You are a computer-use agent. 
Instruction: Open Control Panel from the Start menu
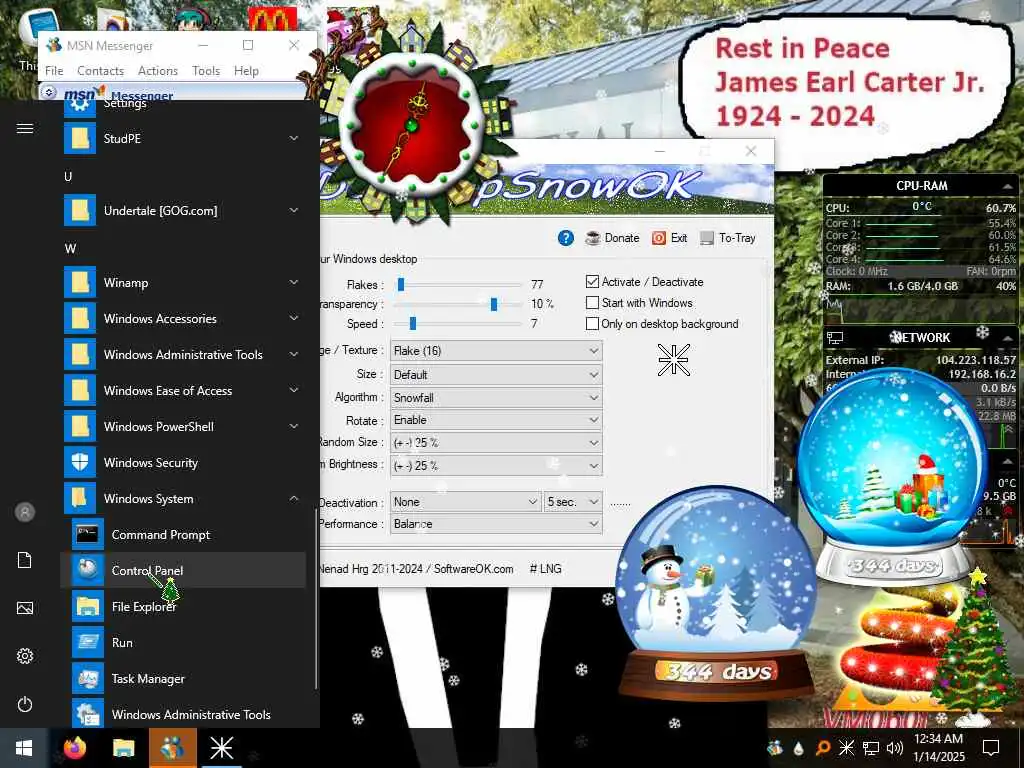click(x=183, y=570)
